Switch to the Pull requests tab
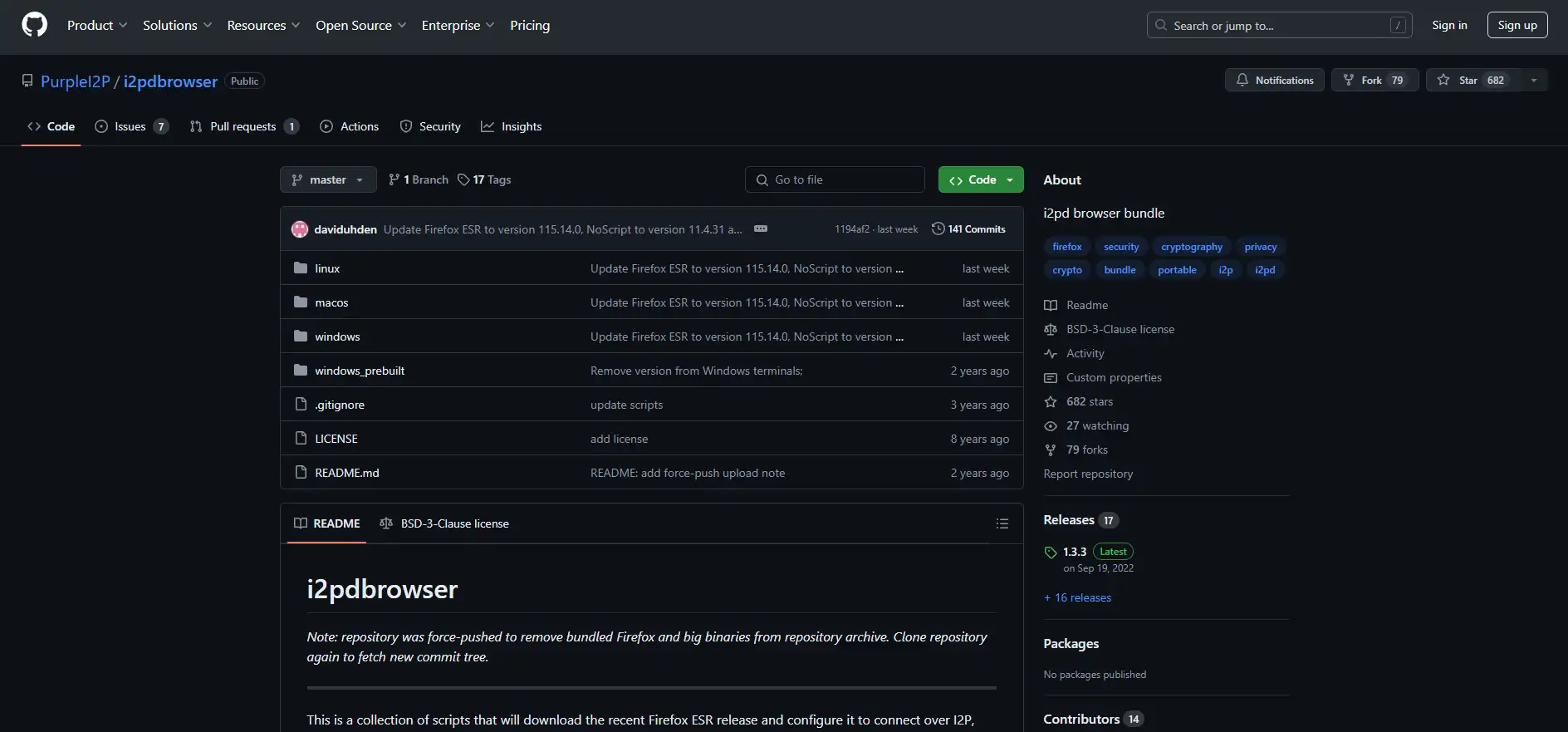The width and height of the screenshot is (1568, 732). pyautogui.click(x=244, y=126)
